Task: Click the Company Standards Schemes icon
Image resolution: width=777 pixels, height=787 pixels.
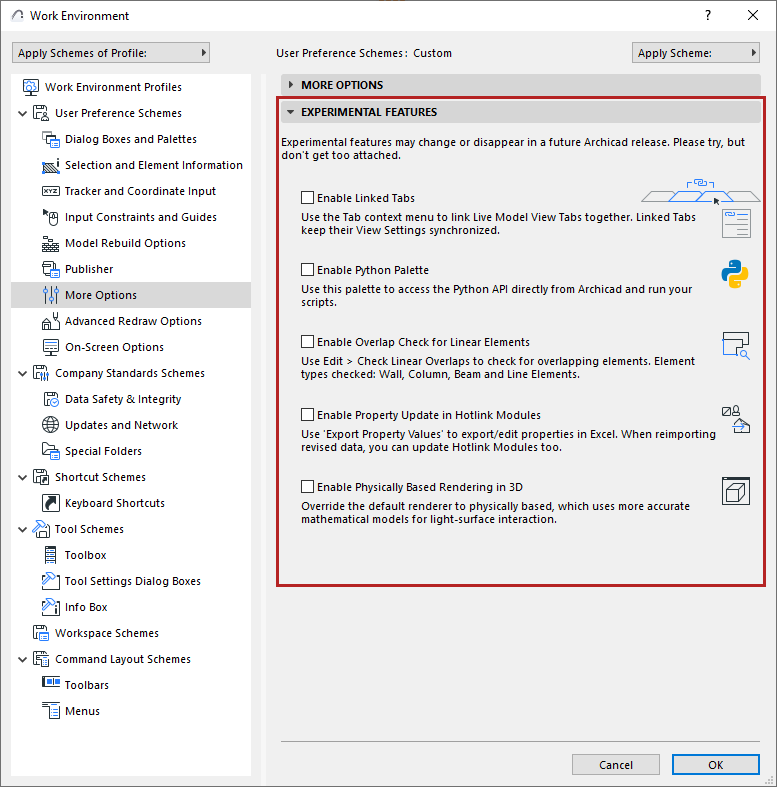Action: (41, 373)
